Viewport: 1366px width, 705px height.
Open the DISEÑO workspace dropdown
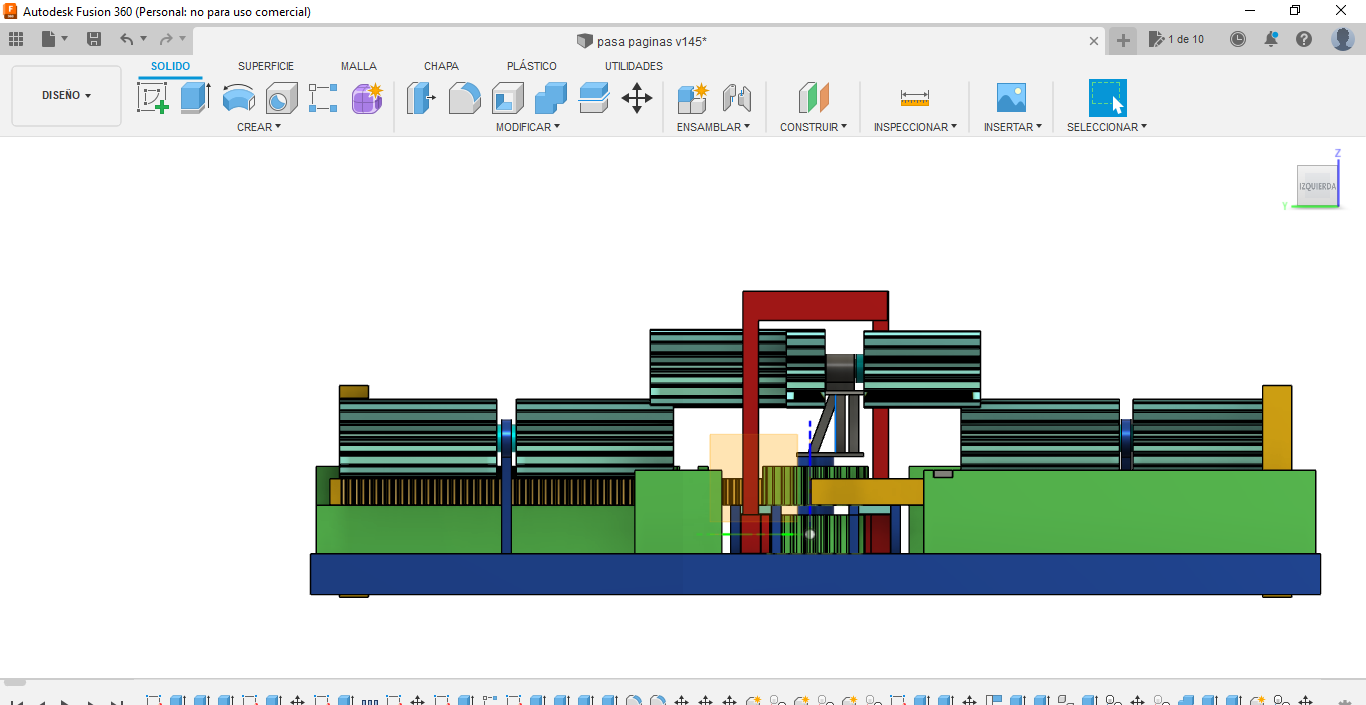(x=66, y=96)
